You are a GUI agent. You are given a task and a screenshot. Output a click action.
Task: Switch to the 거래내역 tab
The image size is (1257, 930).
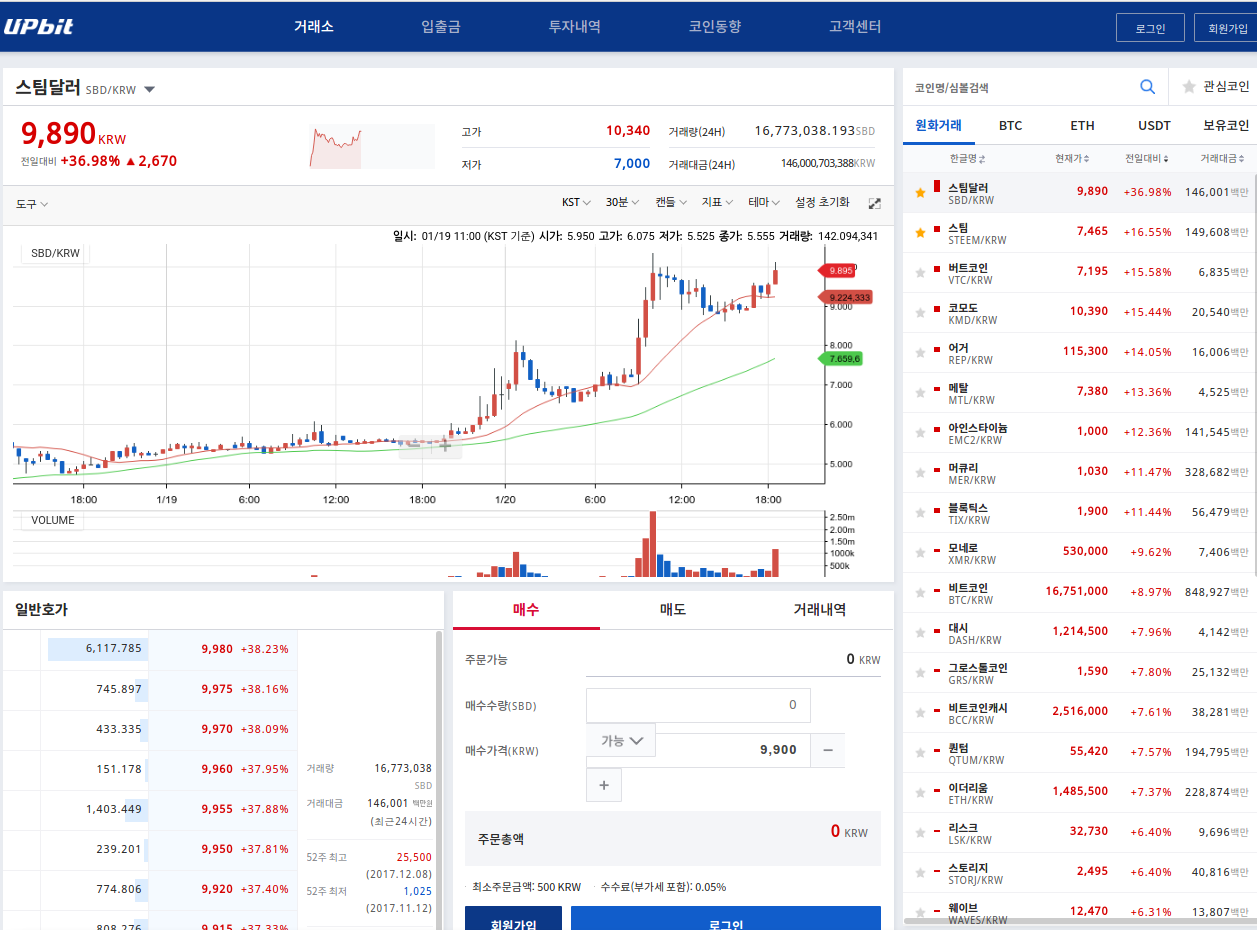(x=819, y=610)
